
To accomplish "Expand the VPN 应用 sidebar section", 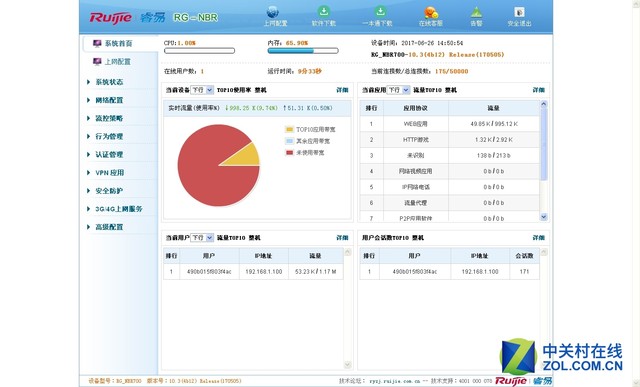I will (x=109, y=173).
